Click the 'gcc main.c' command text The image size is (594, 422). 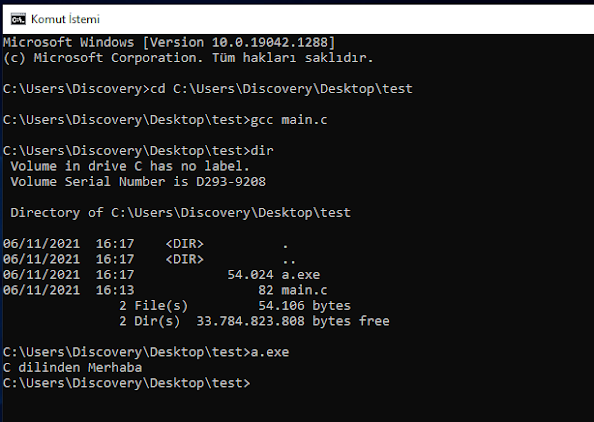[x=289, y=120]
